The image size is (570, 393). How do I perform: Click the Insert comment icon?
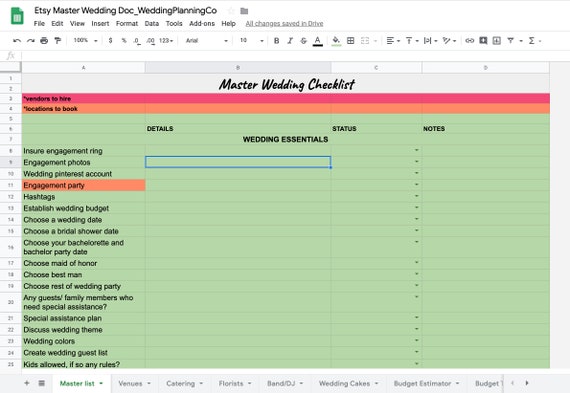pyautogui.click(x=483, y=41)
